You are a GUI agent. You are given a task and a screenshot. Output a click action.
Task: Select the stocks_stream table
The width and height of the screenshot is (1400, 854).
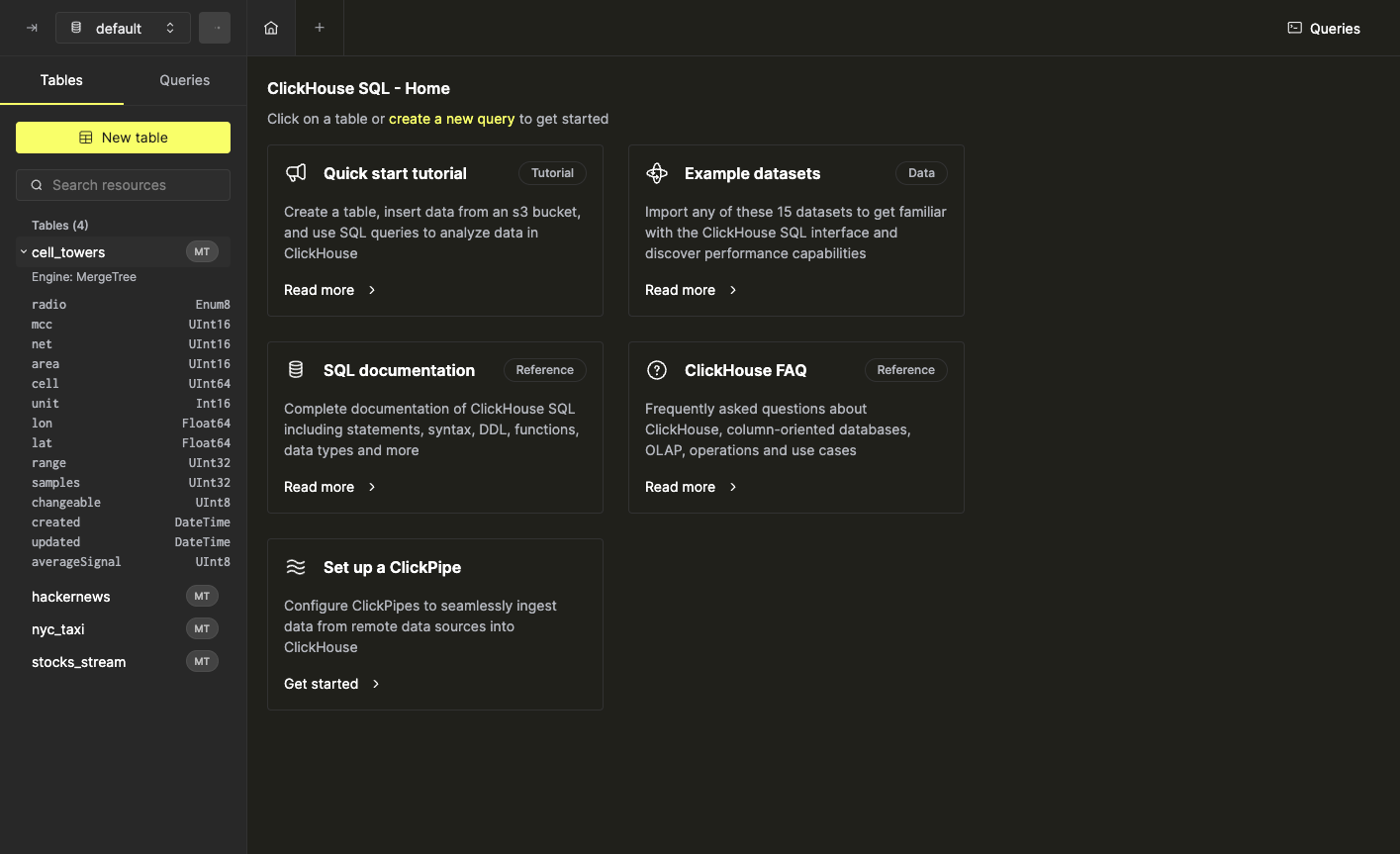(79, 662)
